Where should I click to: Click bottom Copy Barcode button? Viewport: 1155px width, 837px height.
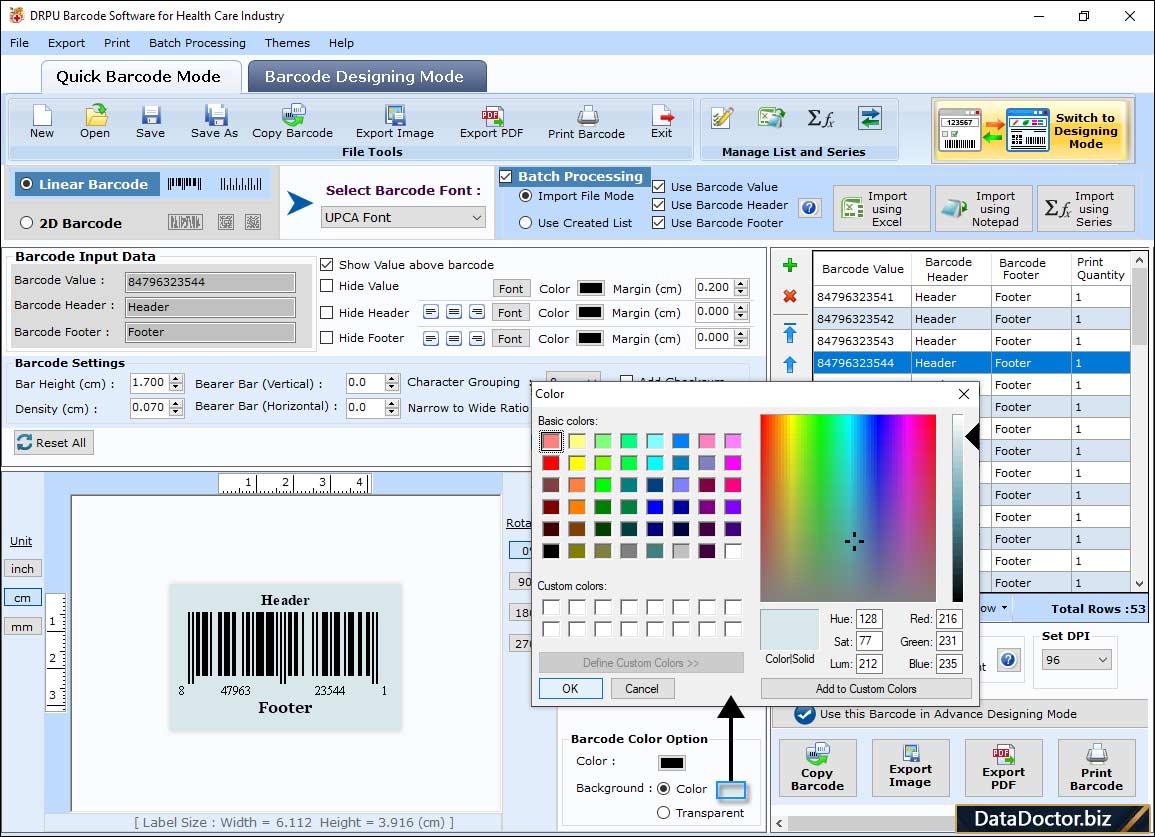pyautogui.click(x=818, y=768)
